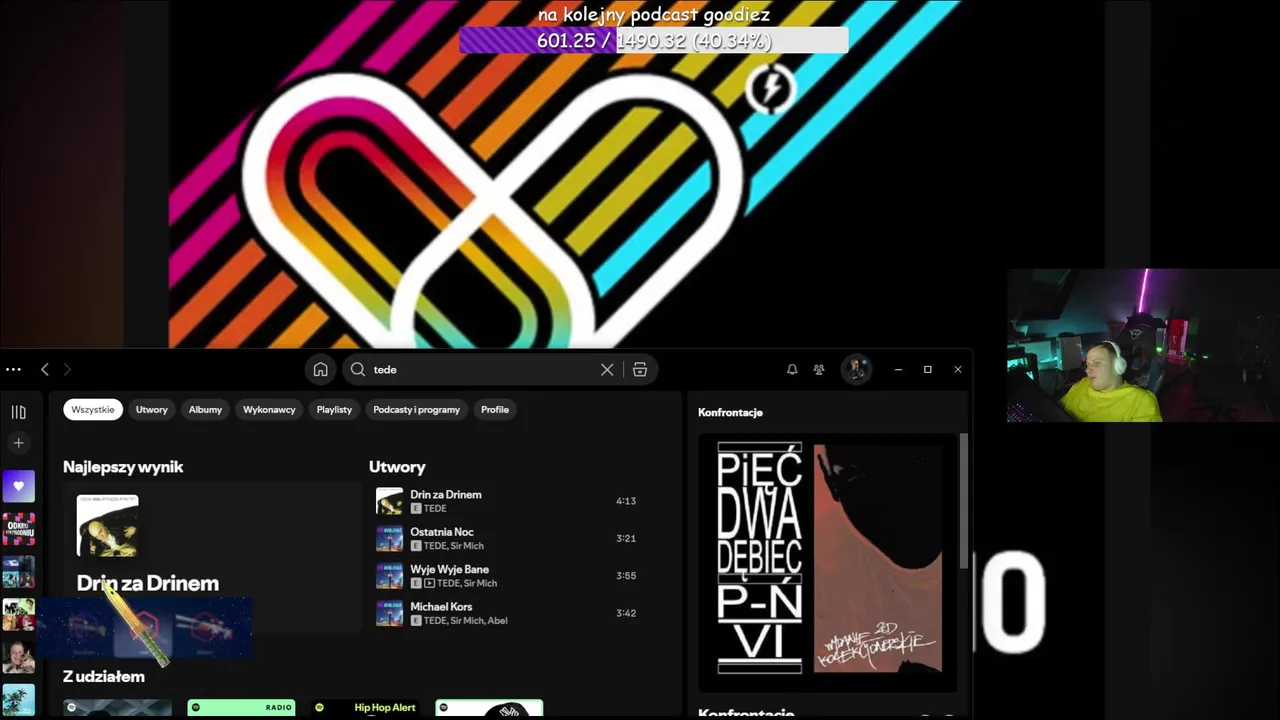Clear the search text with X
This screenshot has height=720, width=1280.
(607, 370)
